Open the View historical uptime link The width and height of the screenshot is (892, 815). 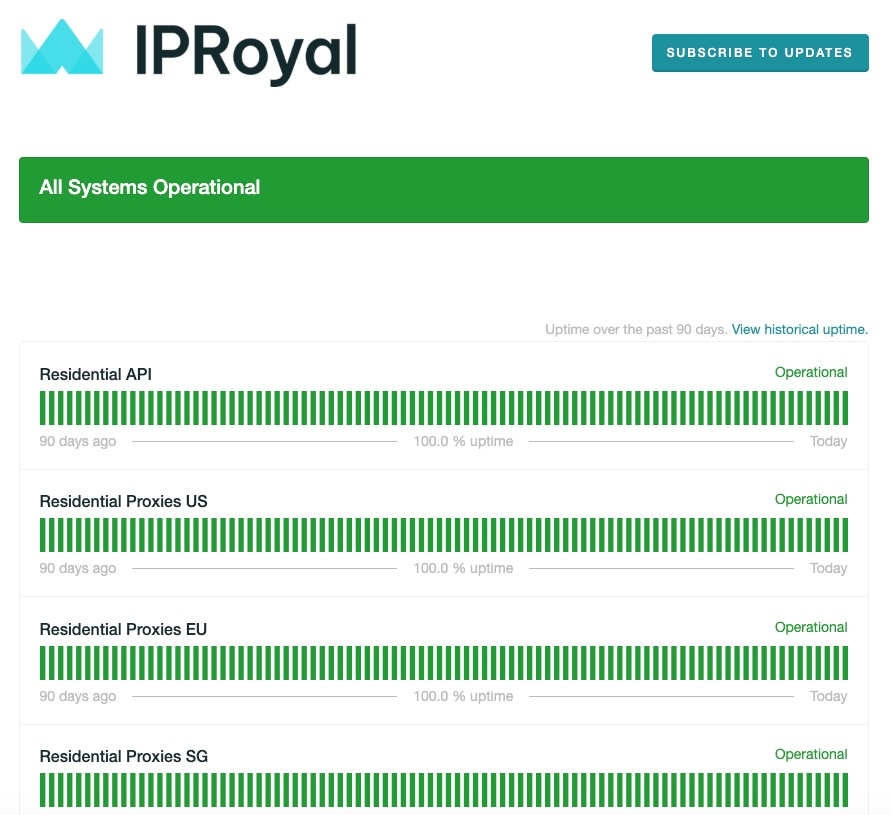coord(799,329)
